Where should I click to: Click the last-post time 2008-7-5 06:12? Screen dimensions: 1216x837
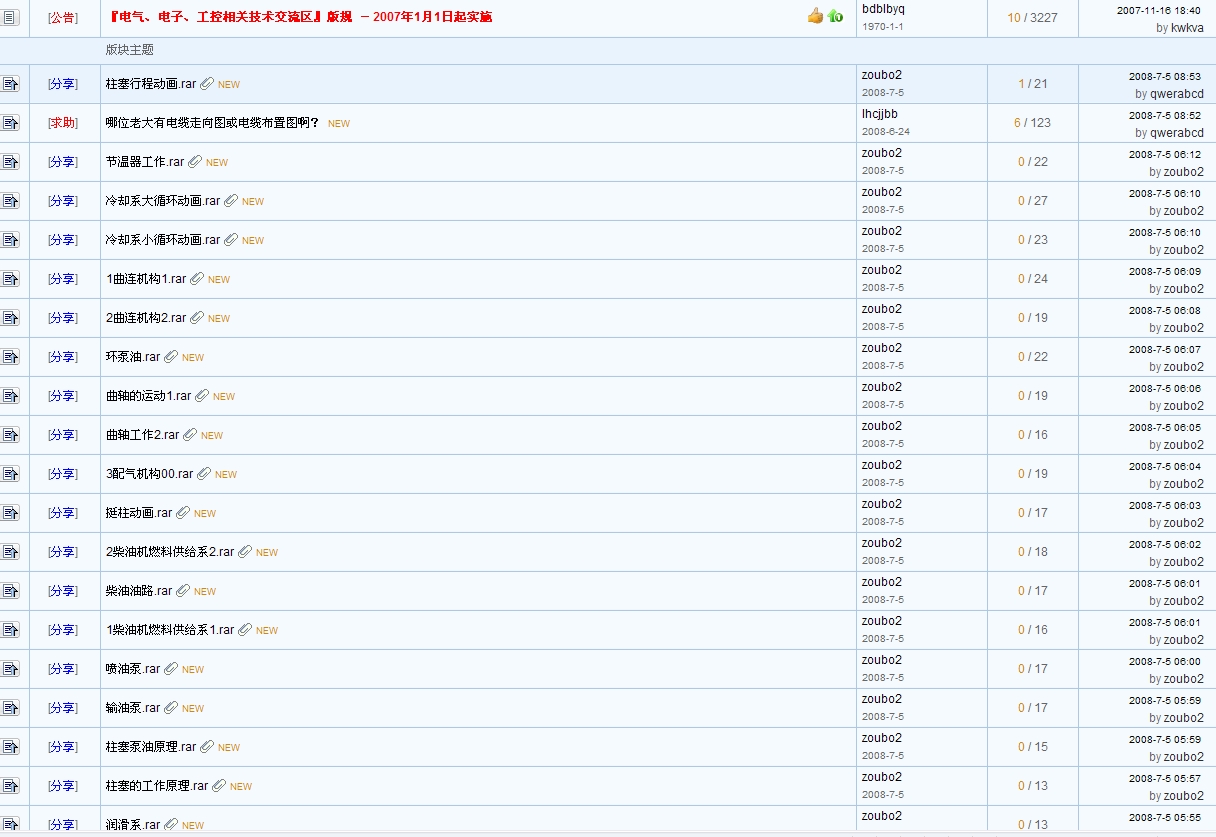coord(1165,154)
